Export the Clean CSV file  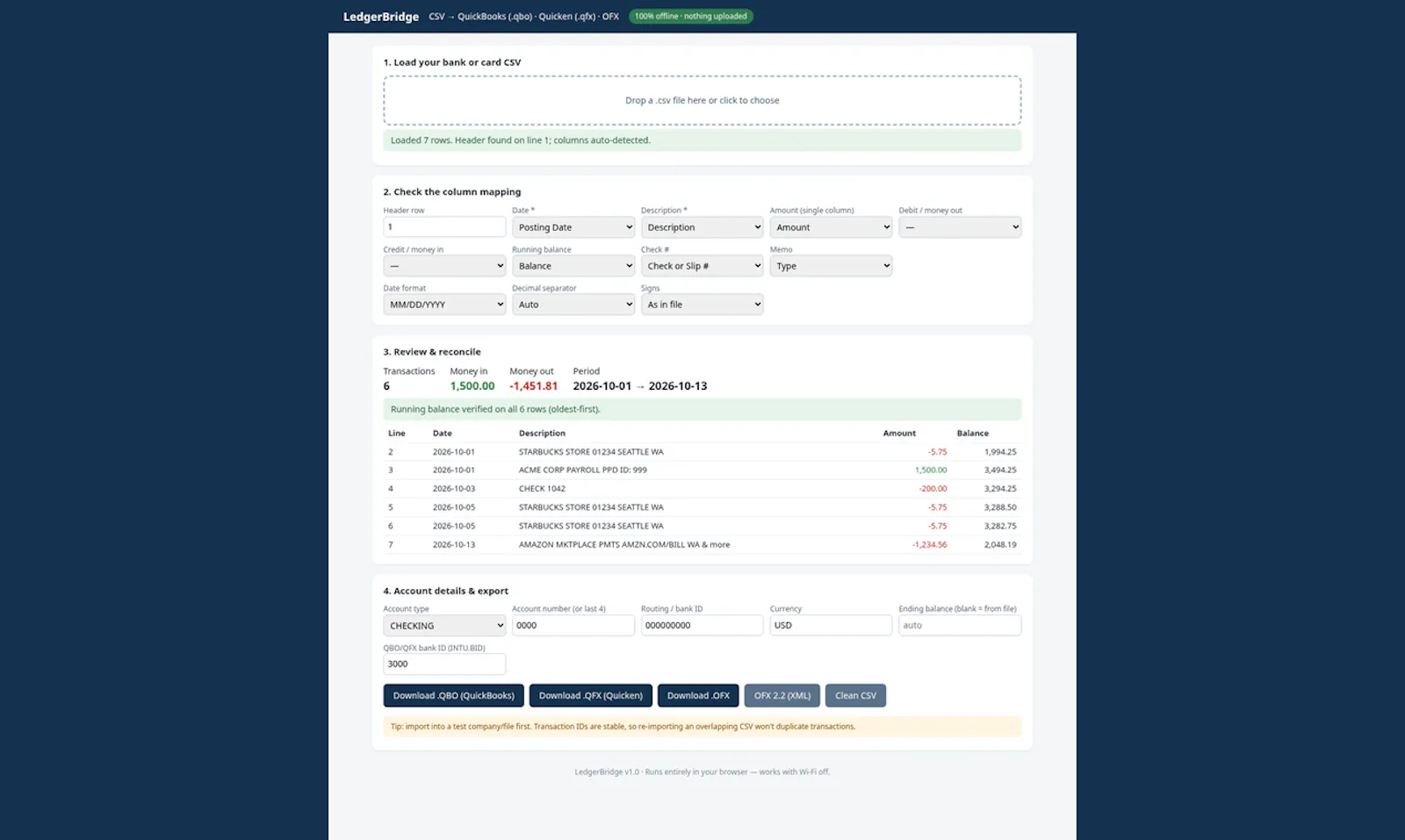click(855, 696)
